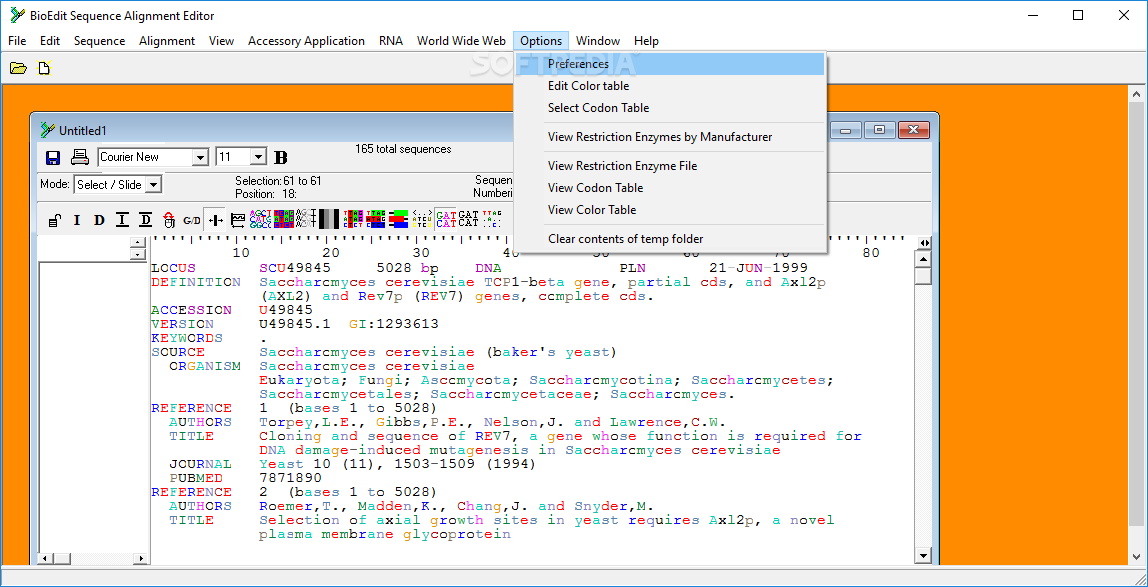Open the Accessory Application menu
This screenshot has width=1148, height=587.
pos(306,41)
